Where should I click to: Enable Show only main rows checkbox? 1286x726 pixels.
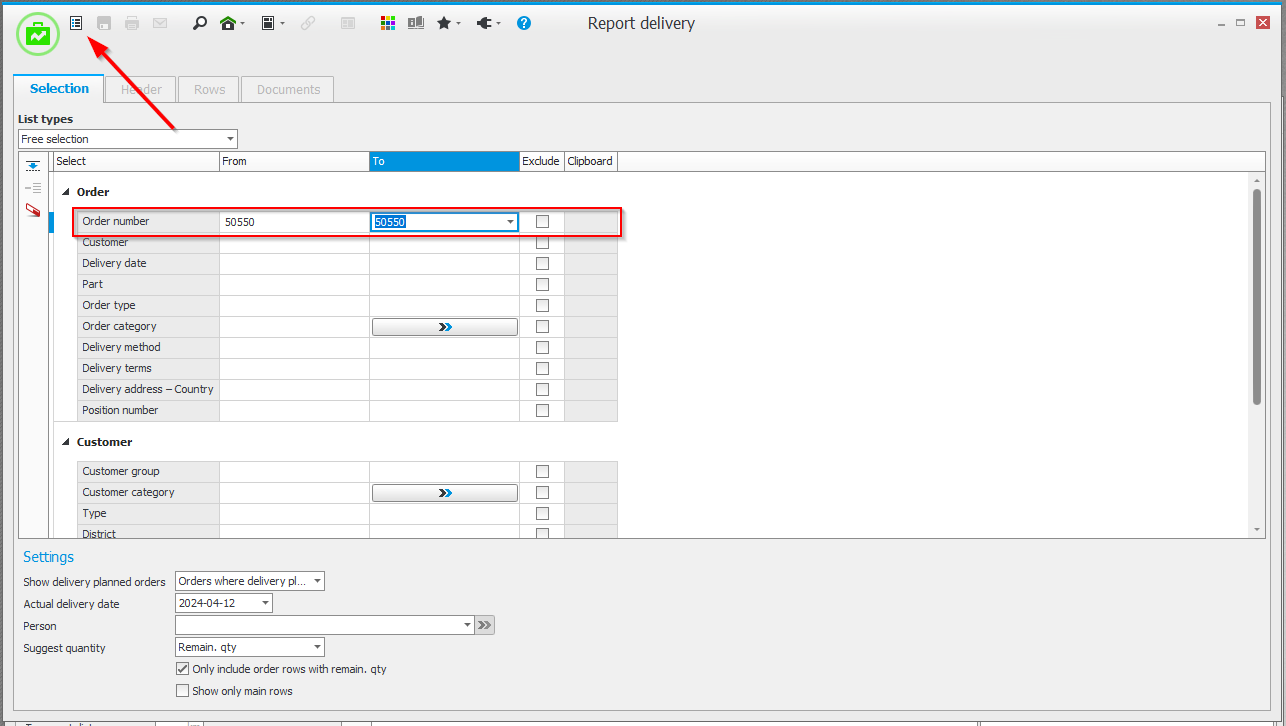[182, 691]
